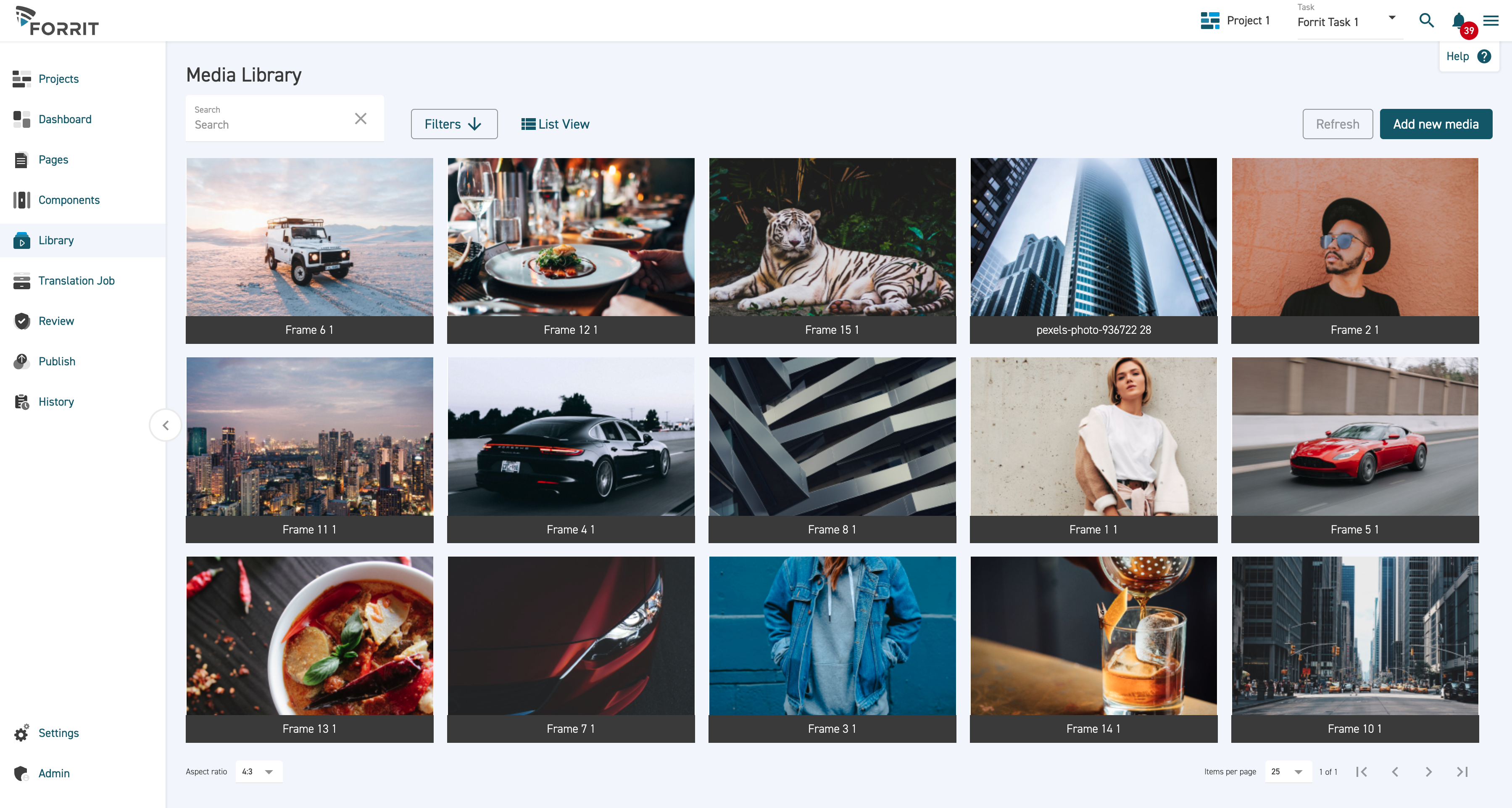Image resolution: width=1512 pixels, height=808 pixels.
Task: Click the History clipboard icon
Action: coord(22,401)
